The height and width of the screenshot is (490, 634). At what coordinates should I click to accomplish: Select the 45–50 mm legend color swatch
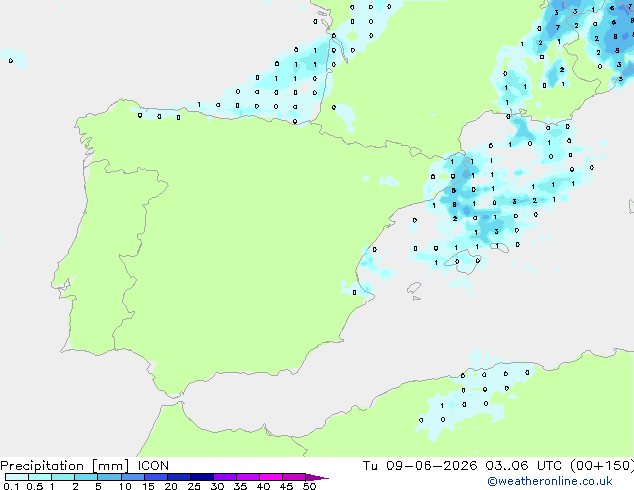coord(294,477)
